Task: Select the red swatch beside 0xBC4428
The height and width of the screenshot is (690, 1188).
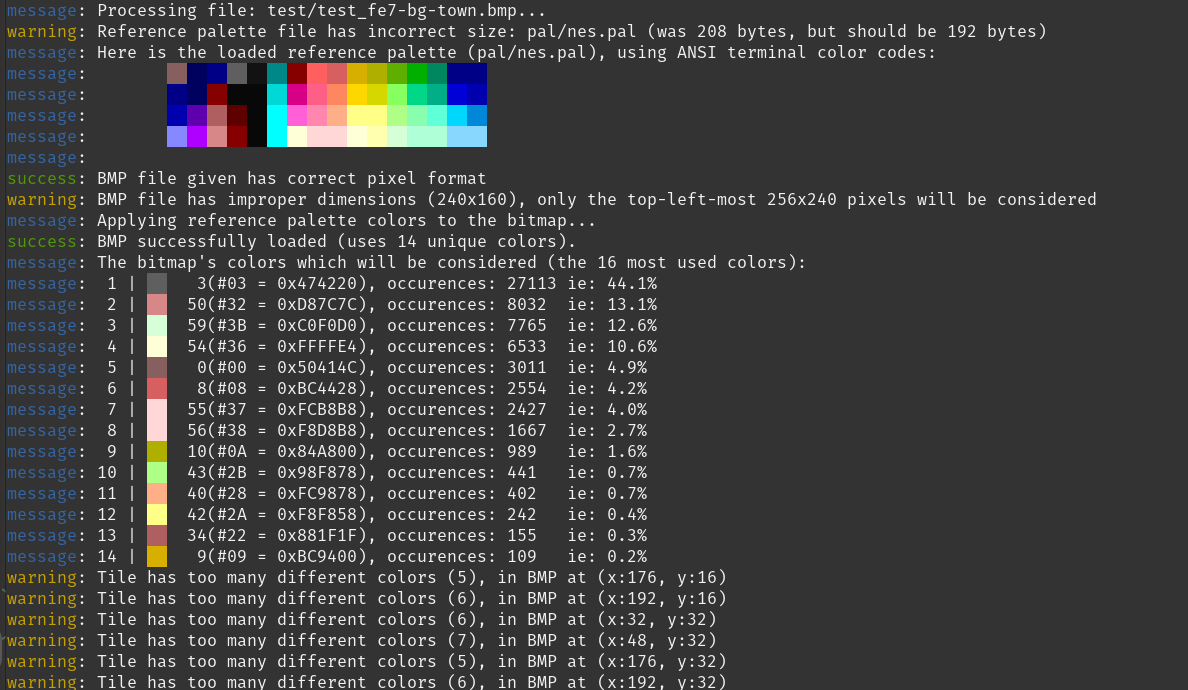Action: (157, 389)
